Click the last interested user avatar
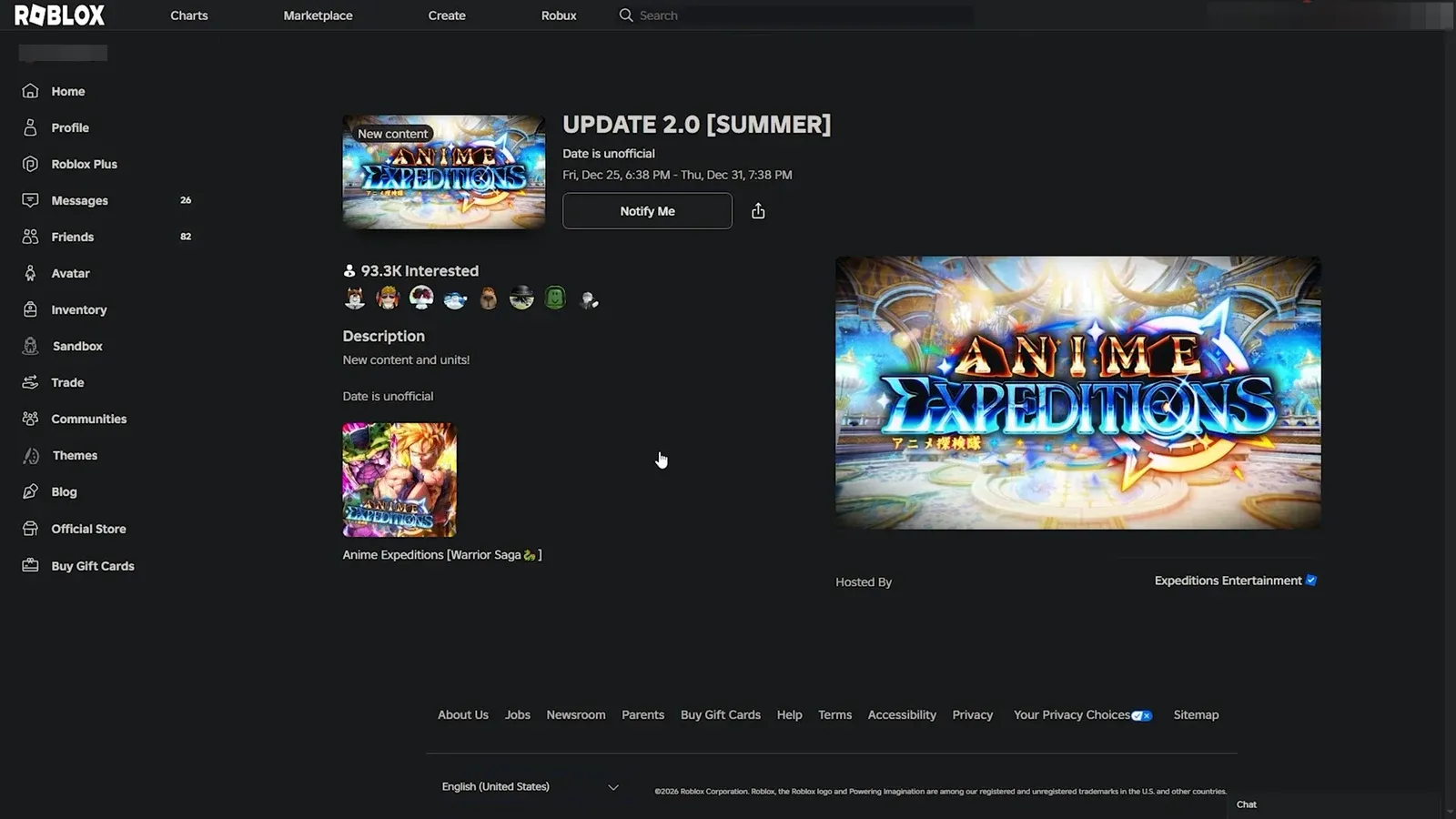Viewport: 1456px width, 819px height. 589,298
